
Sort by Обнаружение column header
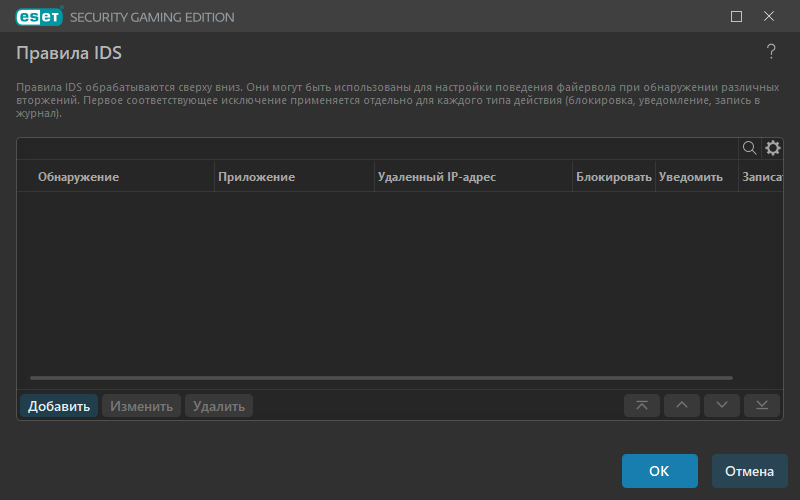(x=115, y=177)
